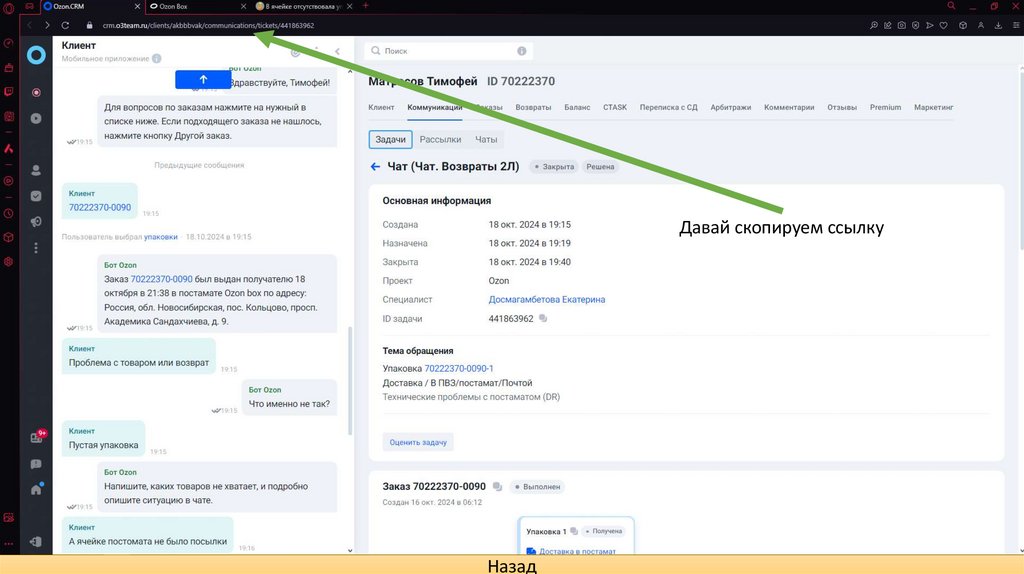Screen dimensions: 1024x574
Task: Open the package link 70222370-0090-1
Action: tap(459, 368)
